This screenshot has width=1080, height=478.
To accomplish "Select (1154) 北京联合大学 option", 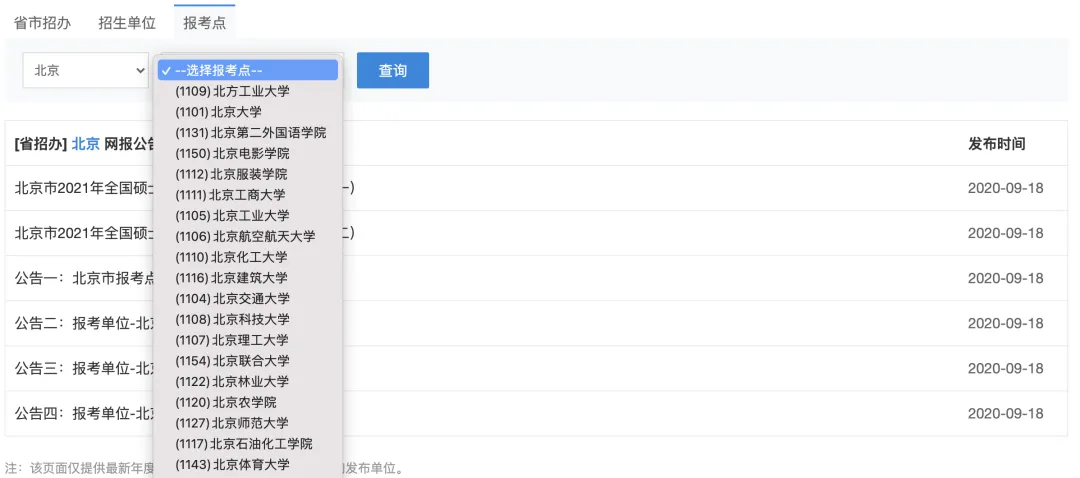I will (x=248, y=360).
